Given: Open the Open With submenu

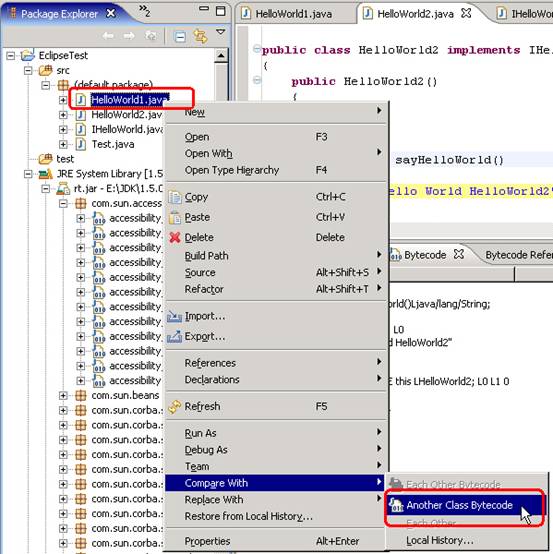Looking at the screenshot, I should pos(276,153).
